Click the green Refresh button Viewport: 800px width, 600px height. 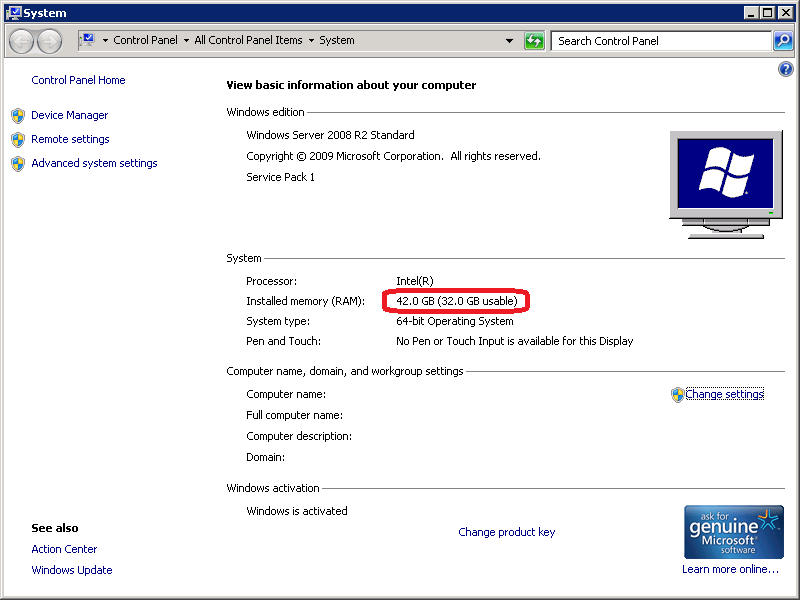tap(534, 41)
